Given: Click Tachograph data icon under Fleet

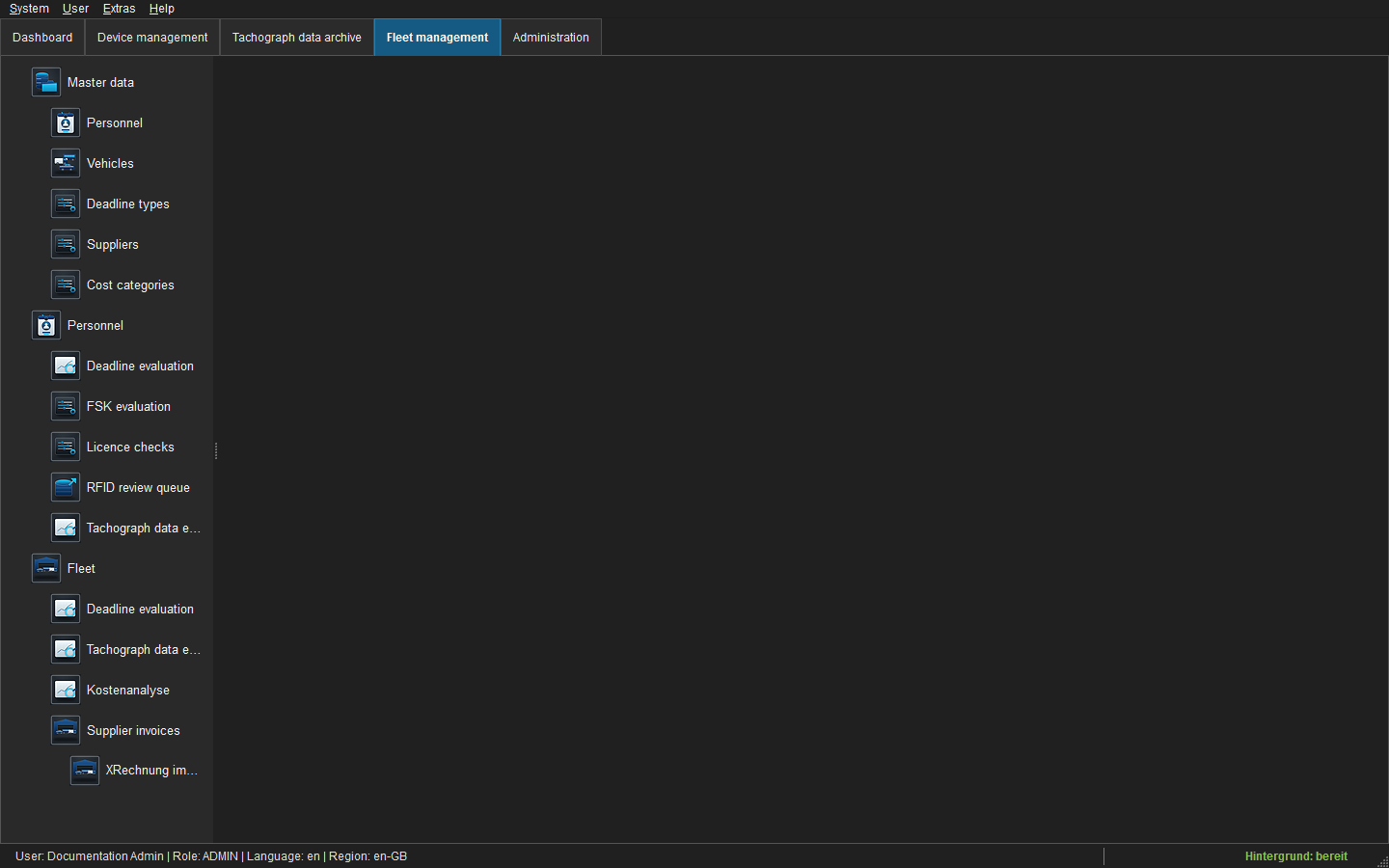Looking at the screenshot, I should [66, 649].
